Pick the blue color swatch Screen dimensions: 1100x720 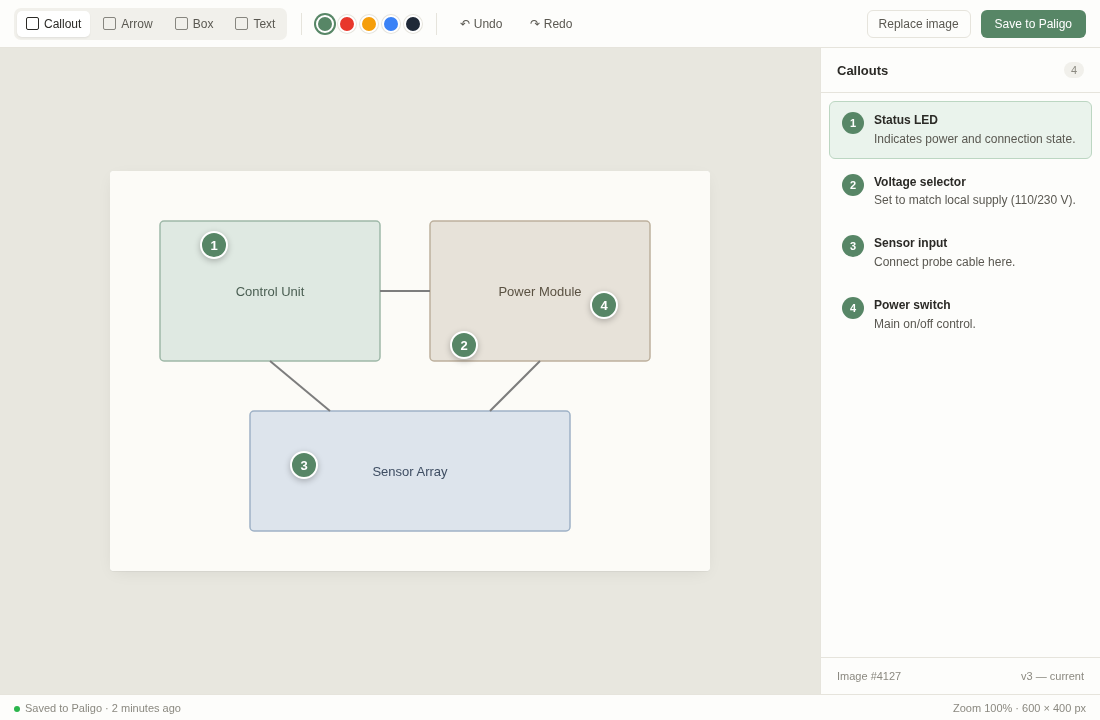(x=391, y=24)
